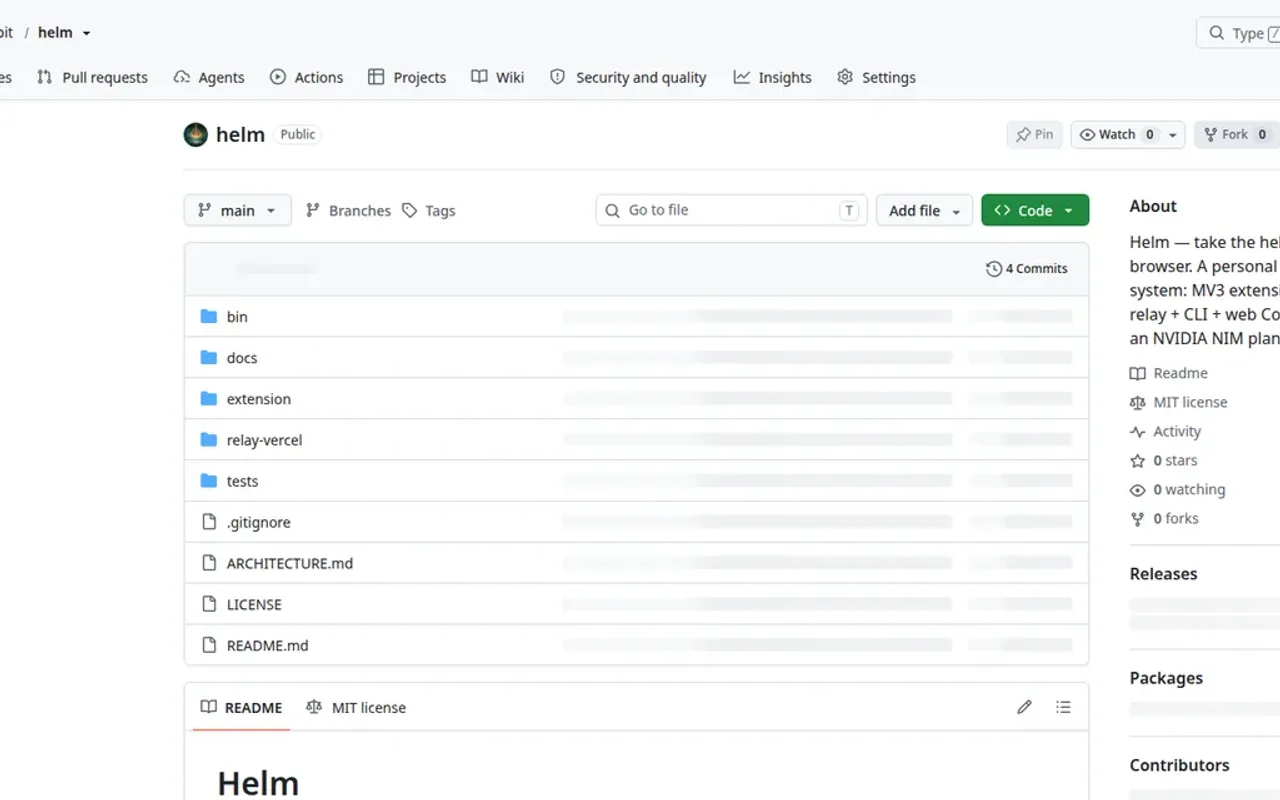Switch to the Wiki tab
The image size is (1280, 800).
498,77
